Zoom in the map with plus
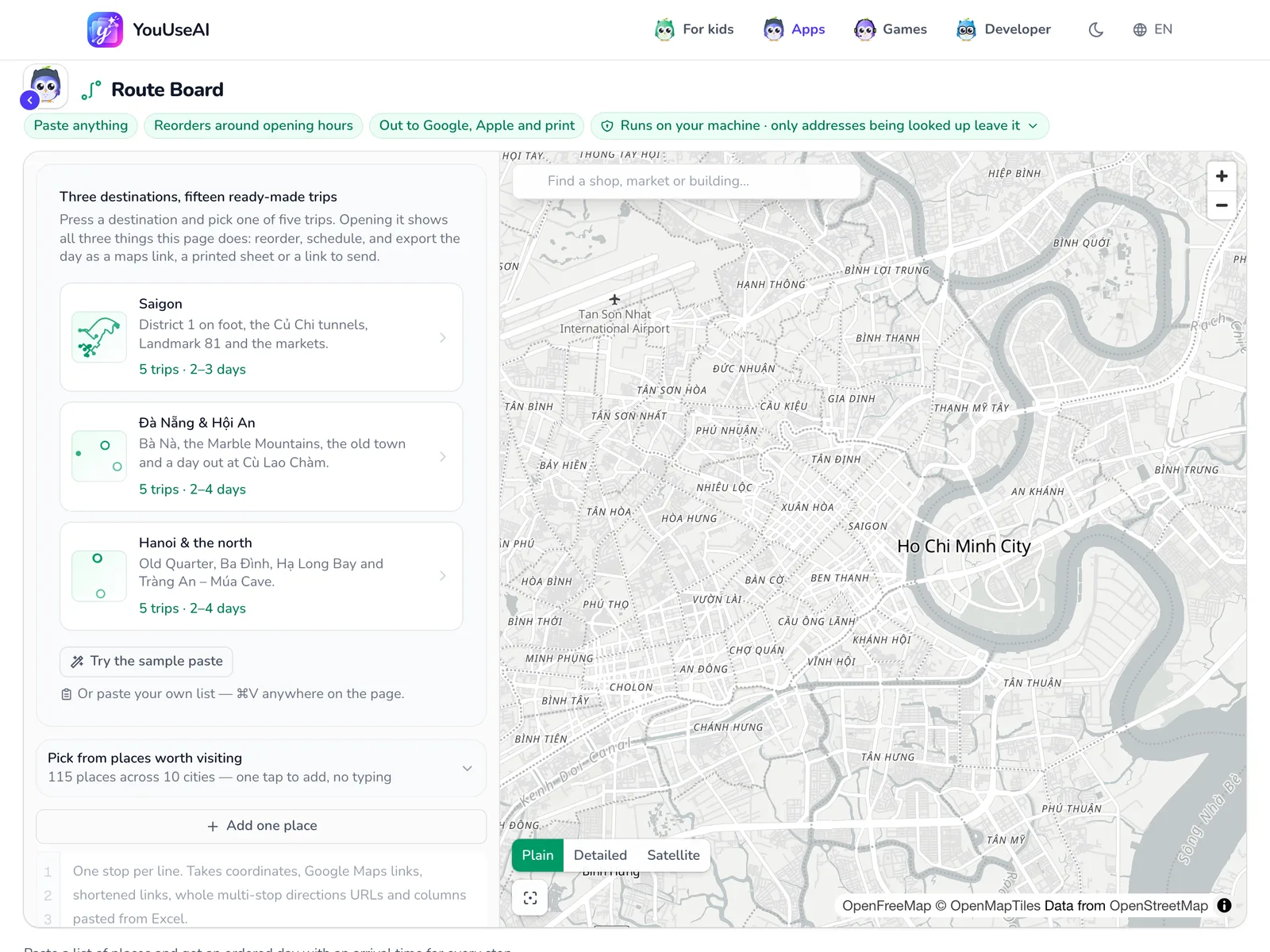The height and width of the screenshot is (952, 1270). click(x=1222, y=176)
